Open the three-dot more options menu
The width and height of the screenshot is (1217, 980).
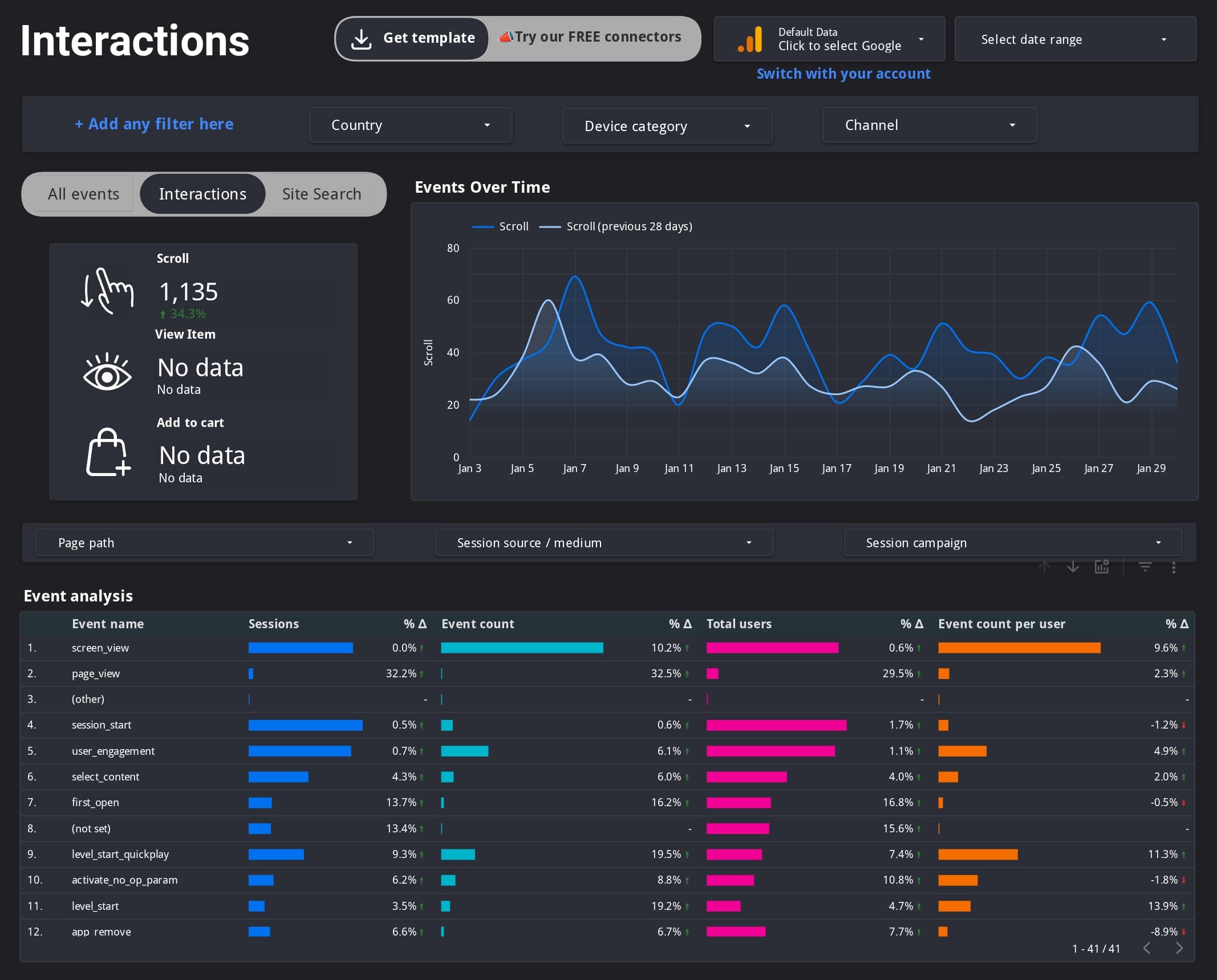pyautogui.click(x=1174, y=567)
